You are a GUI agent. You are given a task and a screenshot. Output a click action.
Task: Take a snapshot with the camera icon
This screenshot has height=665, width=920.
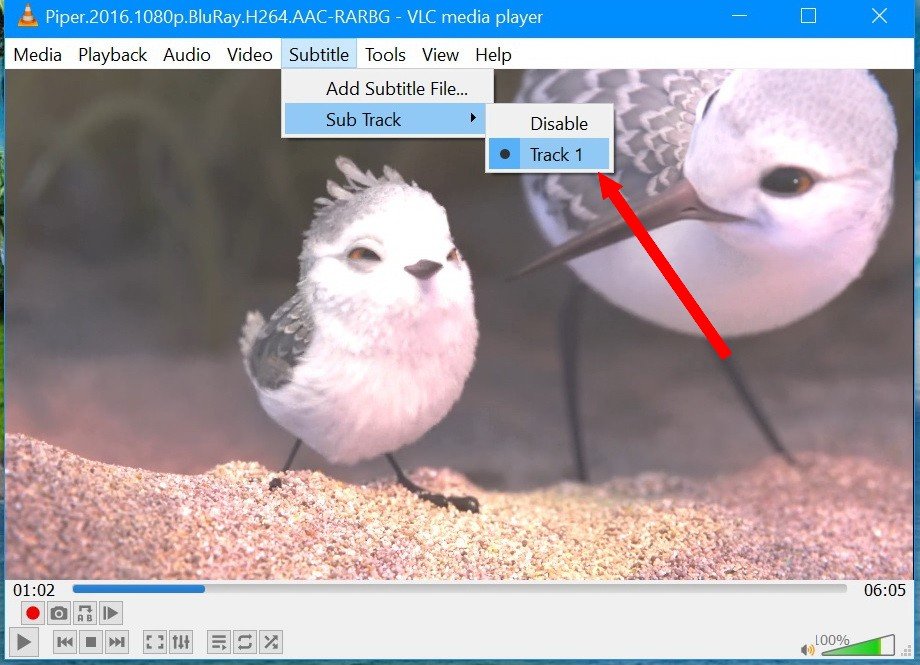(59, 613)
